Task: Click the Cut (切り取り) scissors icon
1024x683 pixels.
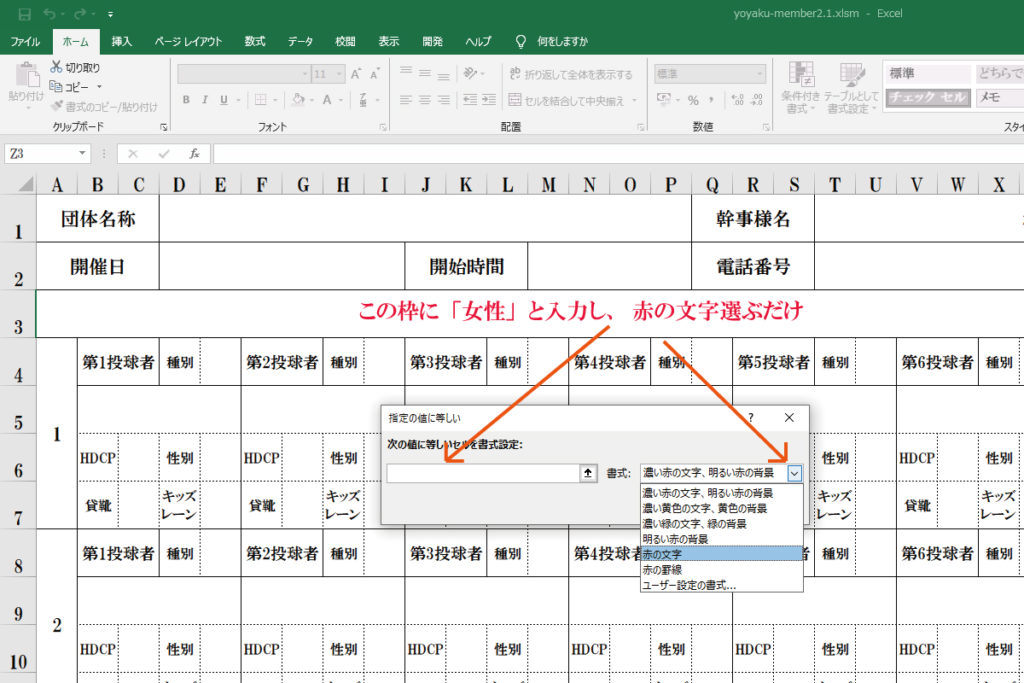Action: click(x=56, y=67)
